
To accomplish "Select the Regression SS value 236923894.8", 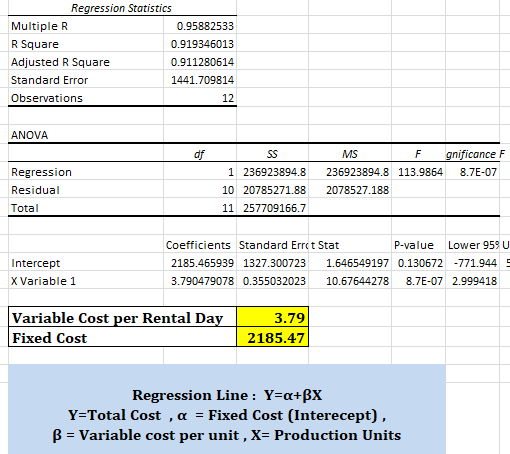I will pyautogui.click(x=272, y=172).
